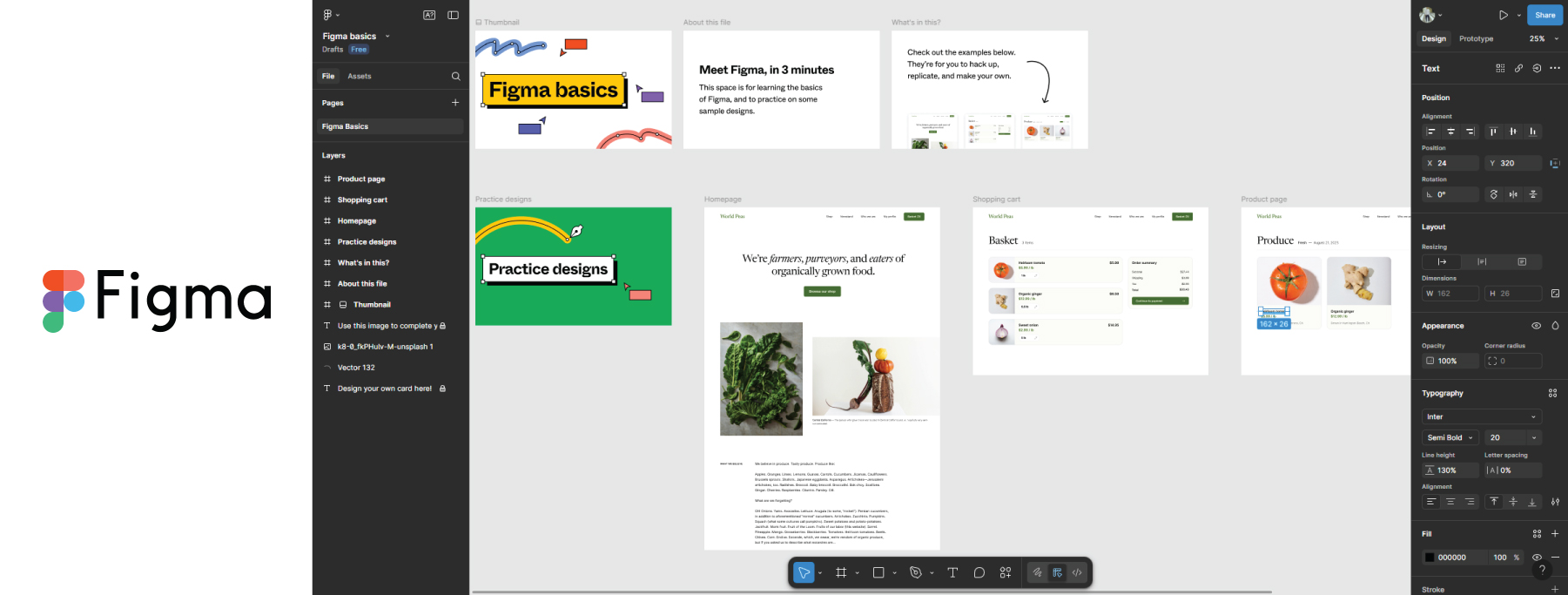The image size is (1568, 595).
Task: Open text styles icon in Typography header
Action: click(x=1552, y=394)
